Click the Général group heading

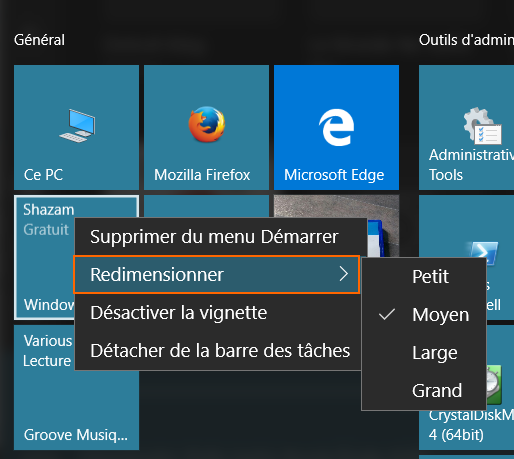point(39,40)
